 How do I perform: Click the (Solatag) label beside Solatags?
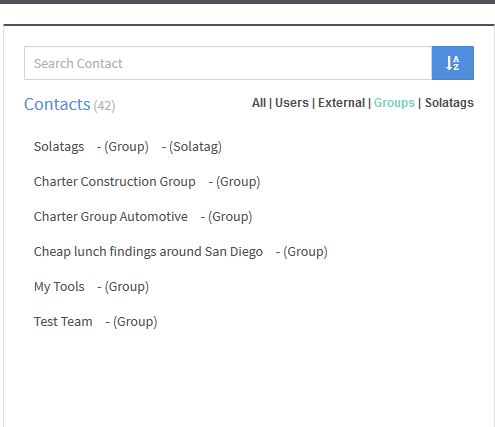pos(192,147)
